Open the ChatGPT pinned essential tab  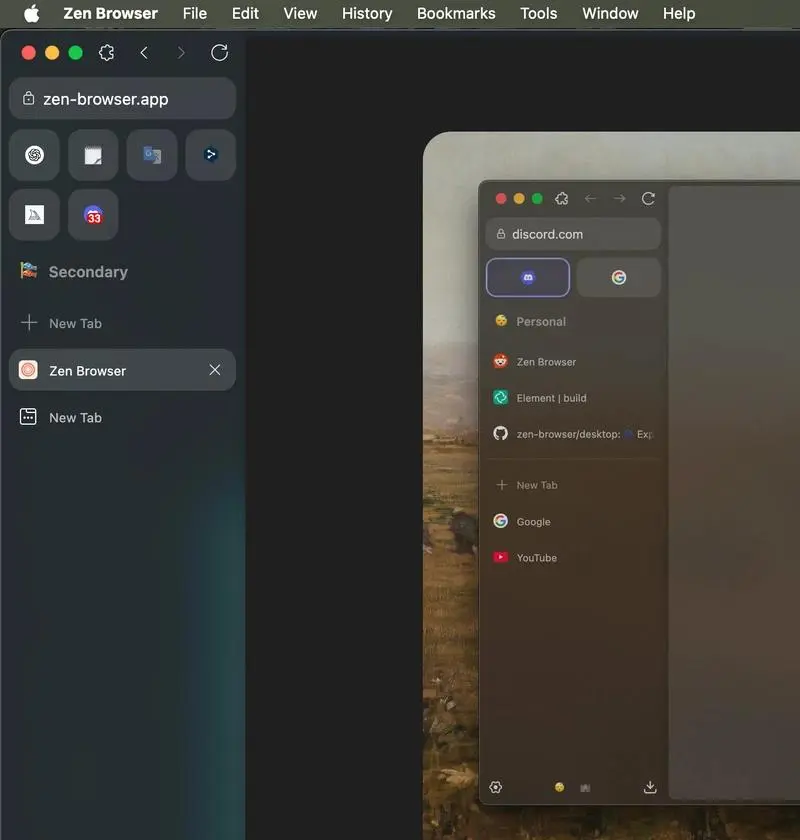tap(34, 155)
